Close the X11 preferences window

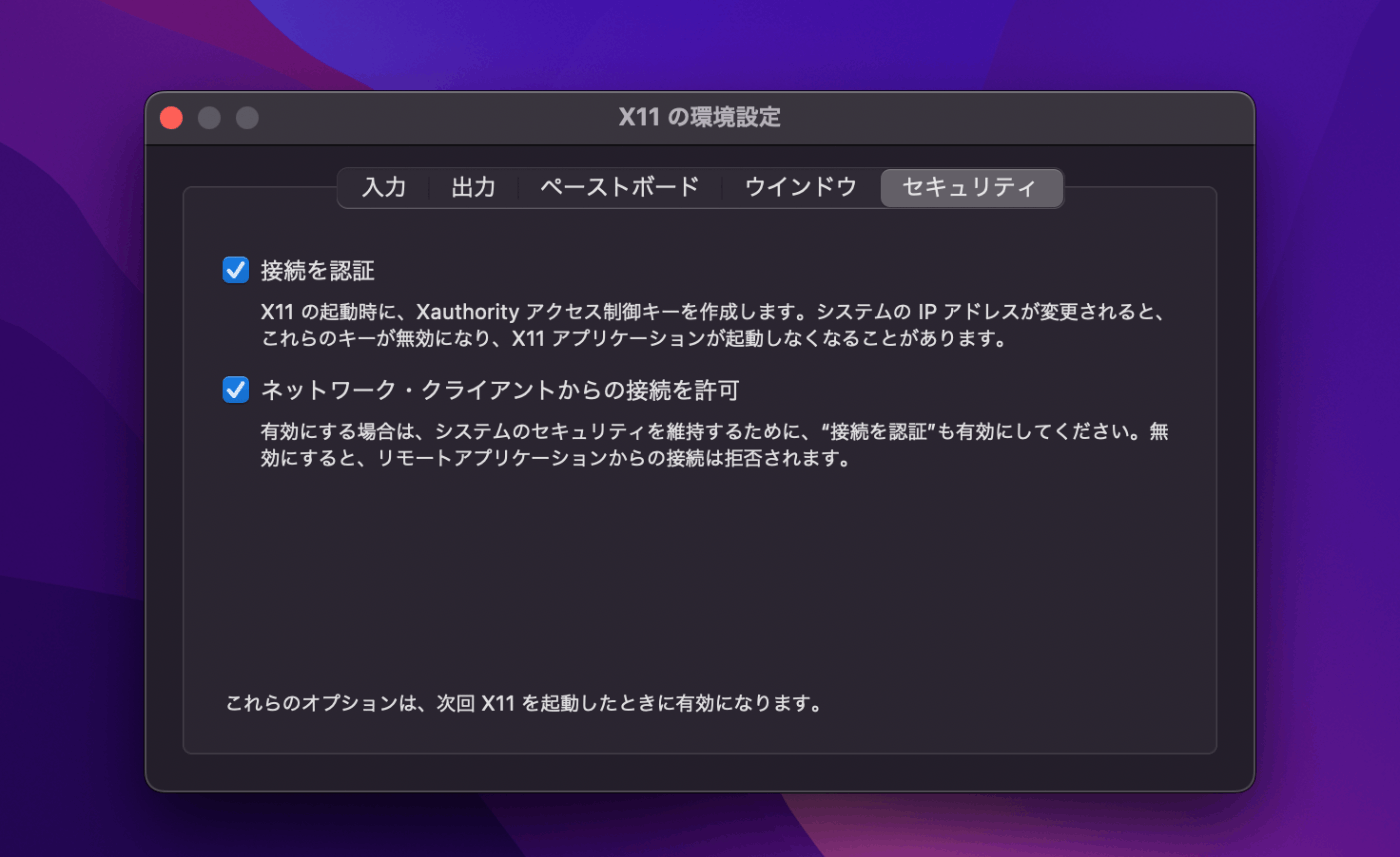click(x=172, y=118)
